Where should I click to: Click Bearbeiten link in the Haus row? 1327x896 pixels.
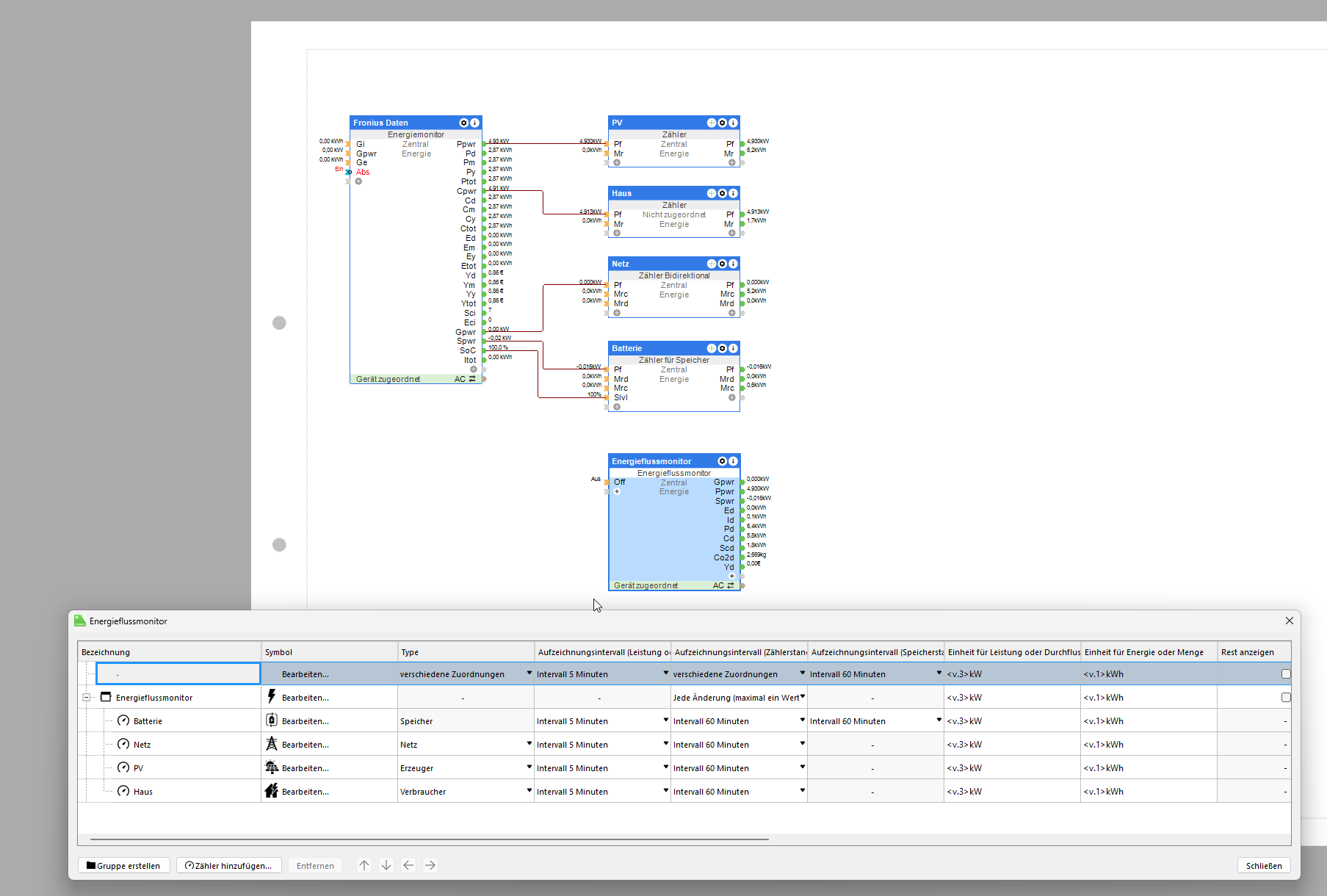pyautogui.click(x=305, y=792)
